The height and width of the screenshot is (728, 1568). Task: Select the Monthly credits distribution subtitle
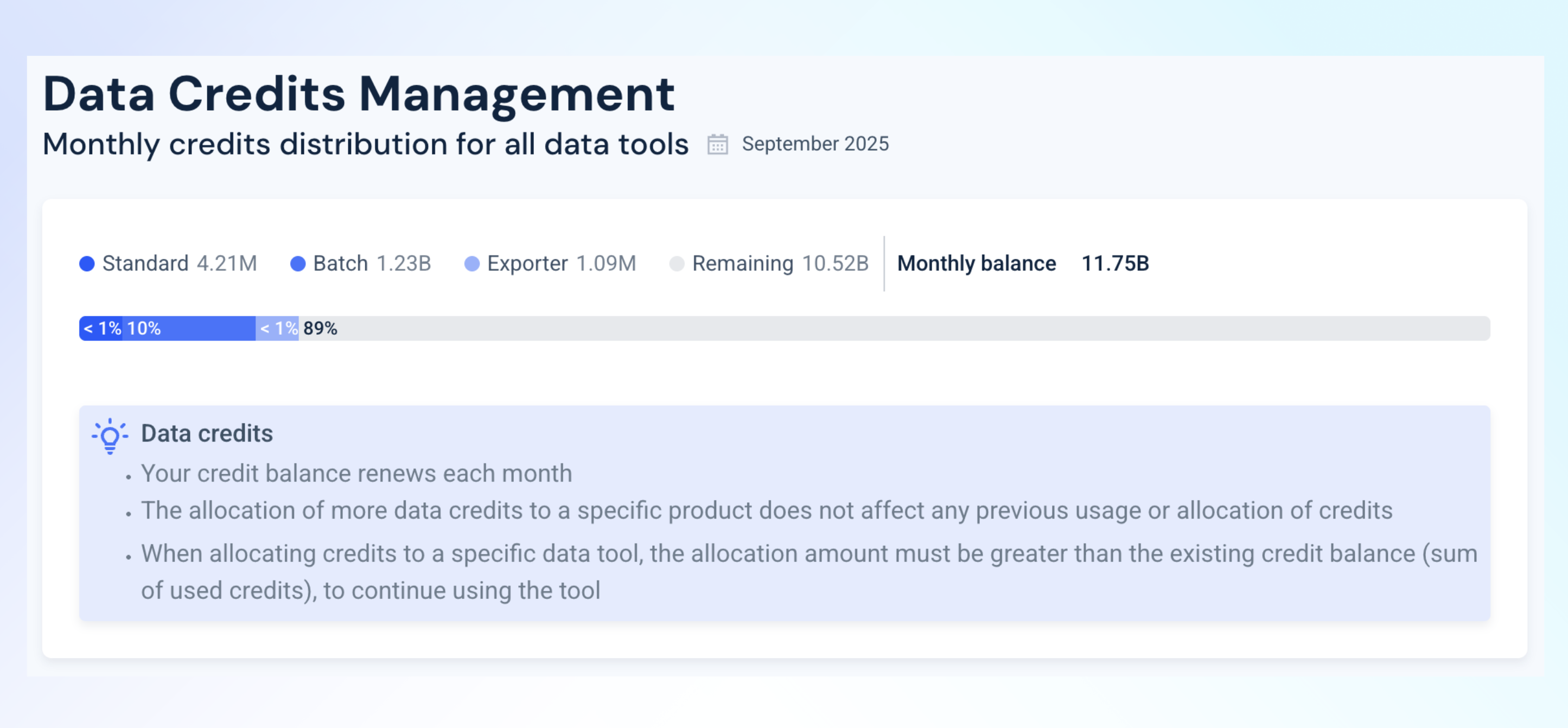point(366,144)
